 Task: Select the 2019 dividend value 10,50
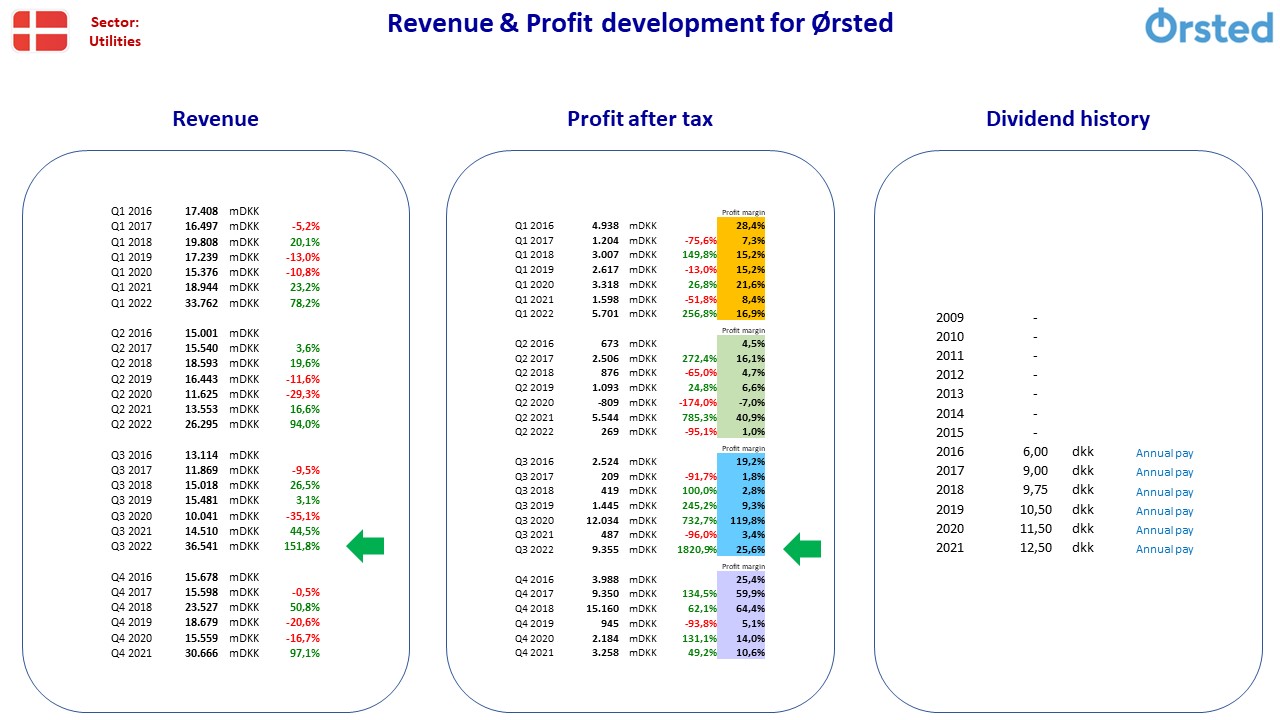pyautogui.click(x=1035, y=509)
